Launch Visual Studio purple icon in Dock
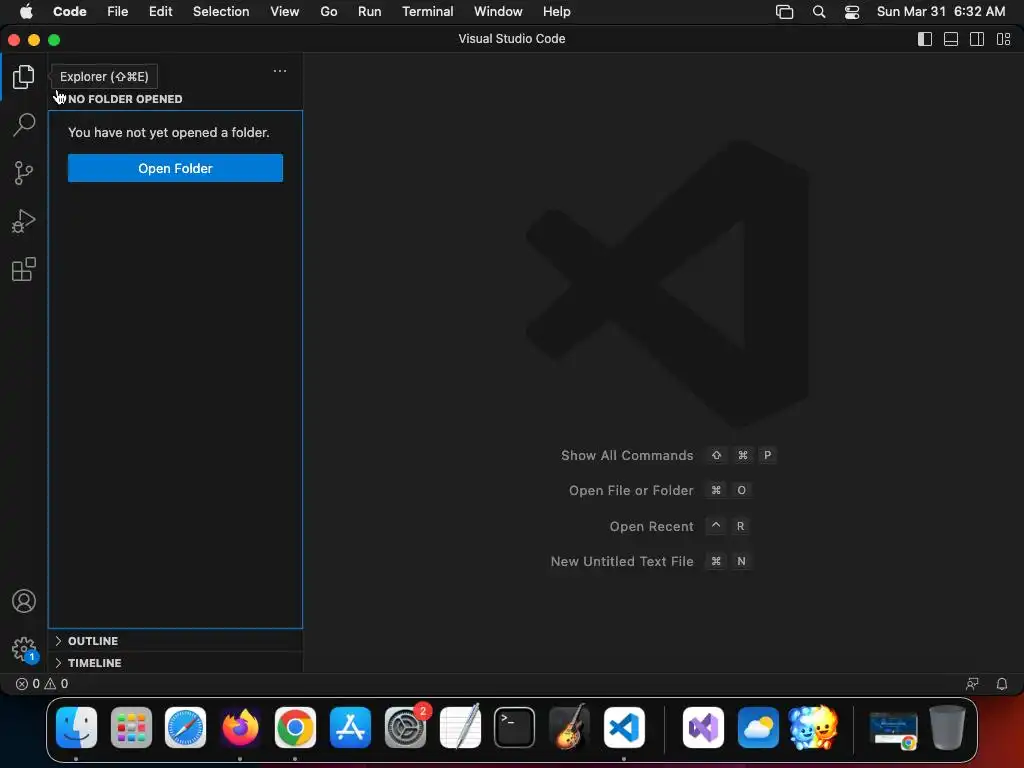The image size is (1024, 768). (x=703, y=728)
